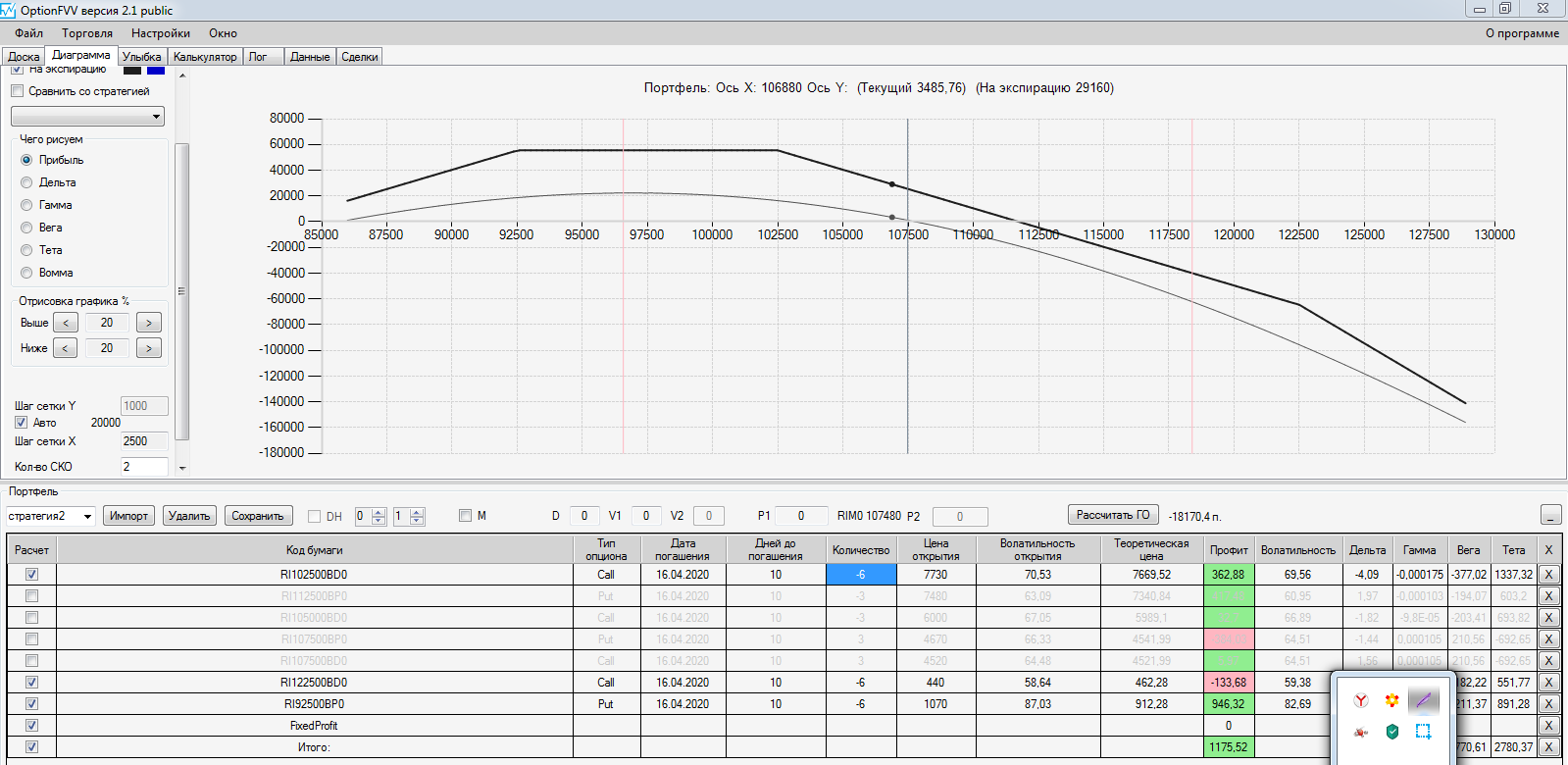The height and width of the screenshot is (765, 1568).
Task: Enable Сравнить со стратегией checkbox
Action: click(x=17, y=91)
